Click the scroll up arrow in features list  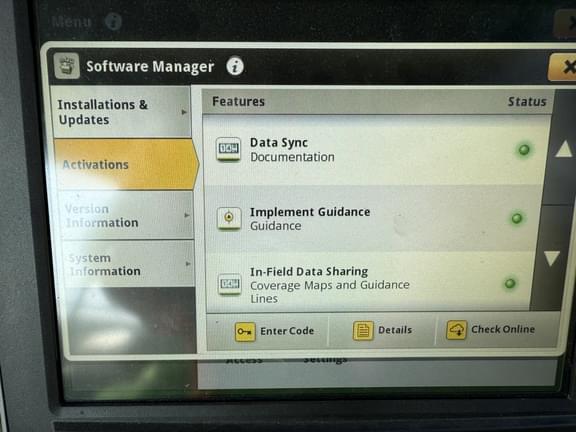(563, 149)
